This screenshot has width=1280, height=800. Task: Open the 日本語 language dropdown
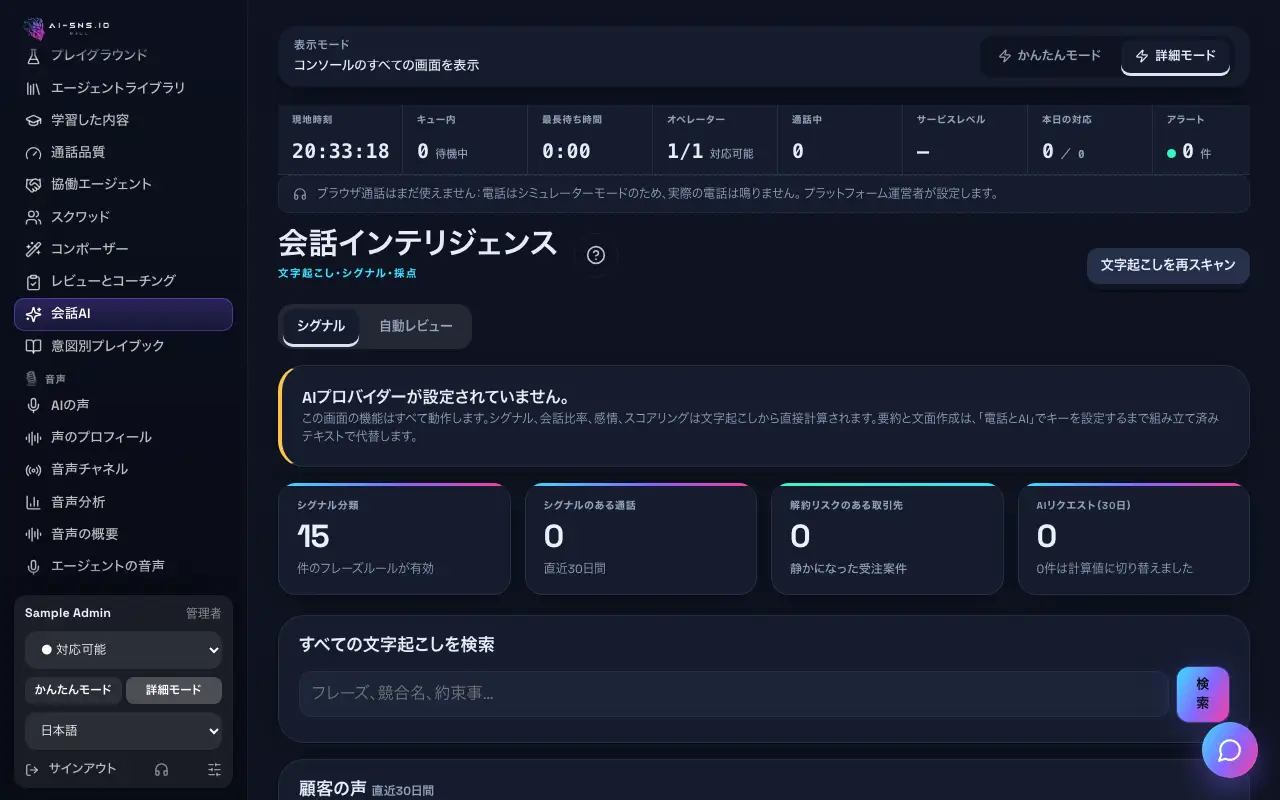tap(123, 731)
